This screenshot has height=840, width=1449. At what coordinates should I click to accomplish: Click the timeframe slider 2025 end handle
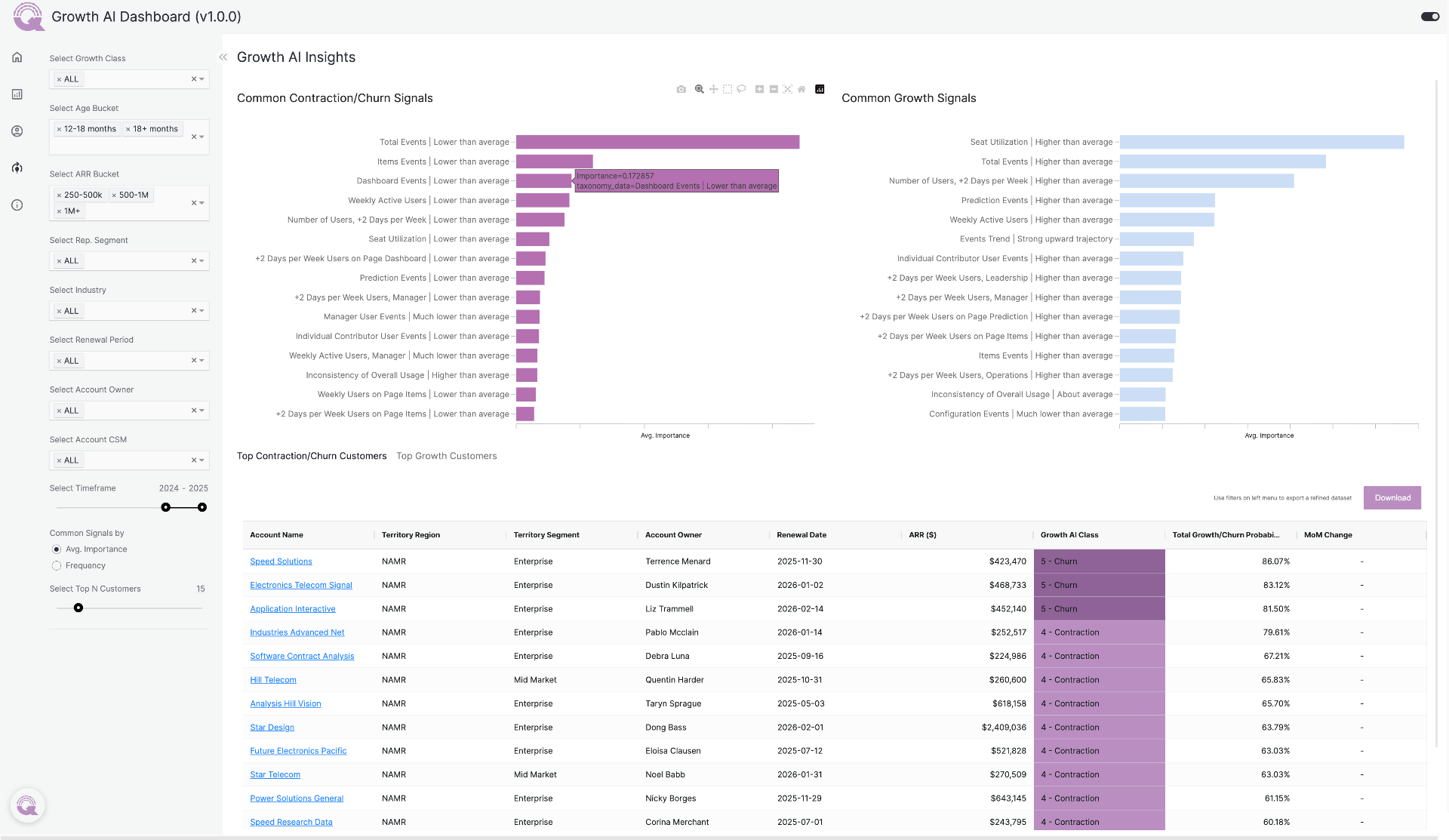pyautogui.click(x=202, y=508)
